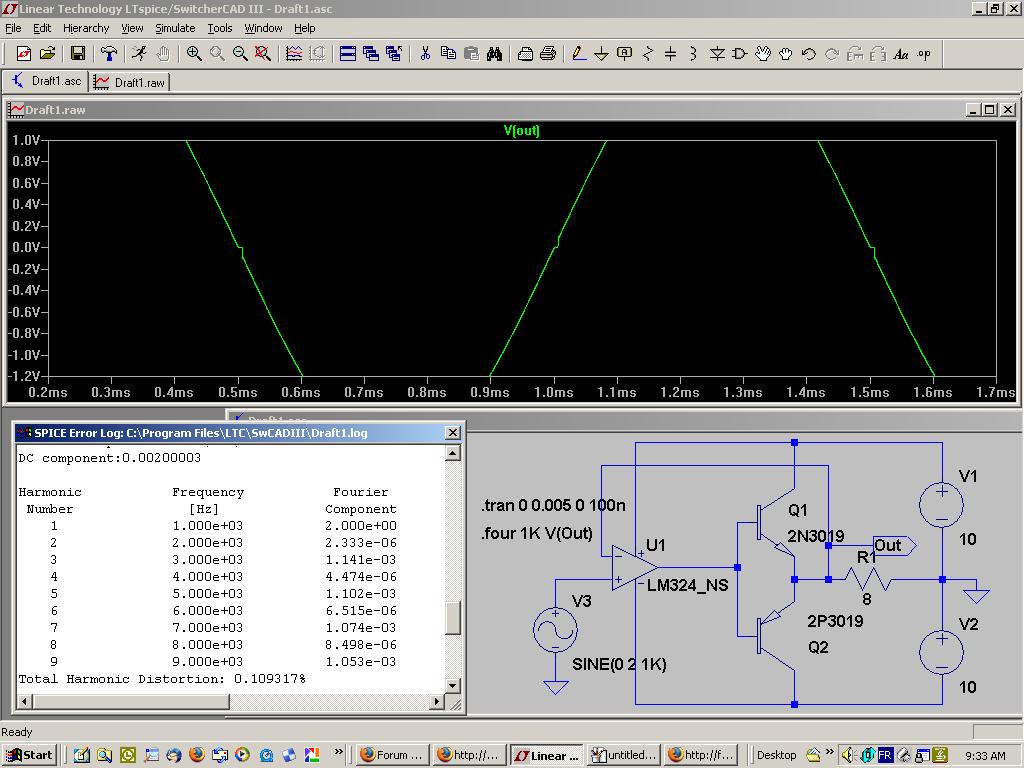Screen dimensions: 1024x768
Task: Click the Windows Start button
Action: click(x=29, y=755)
